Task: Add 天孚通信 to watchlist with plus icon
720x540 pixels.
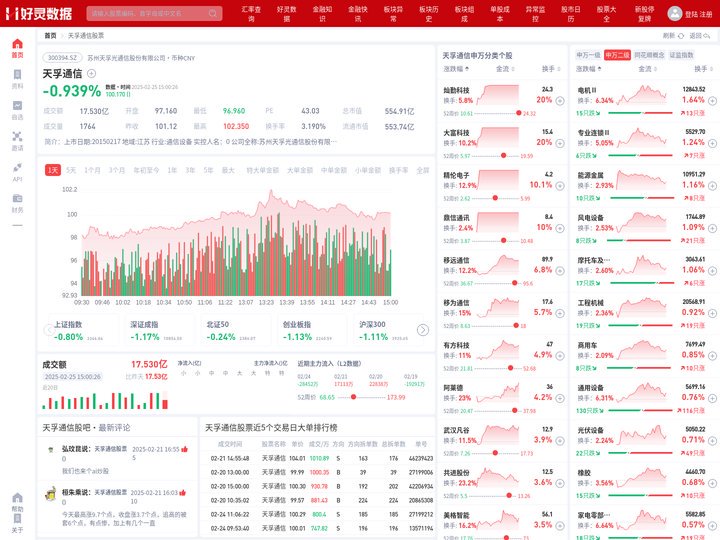Action: (x=91, y=73)
